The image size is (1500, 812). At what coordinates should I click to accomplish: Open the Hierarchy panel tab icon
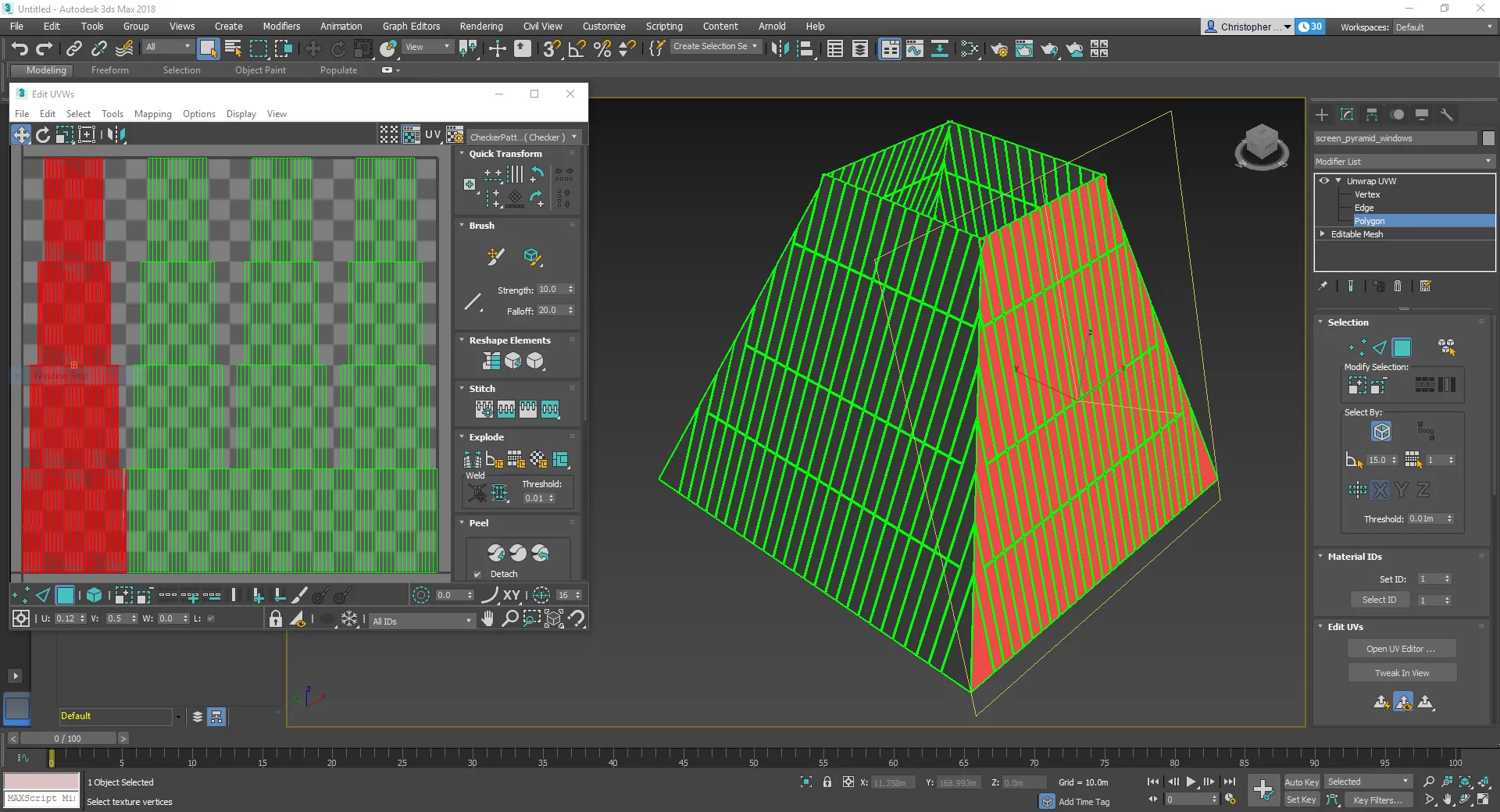pyautogui.click(x=1372, y=115)
